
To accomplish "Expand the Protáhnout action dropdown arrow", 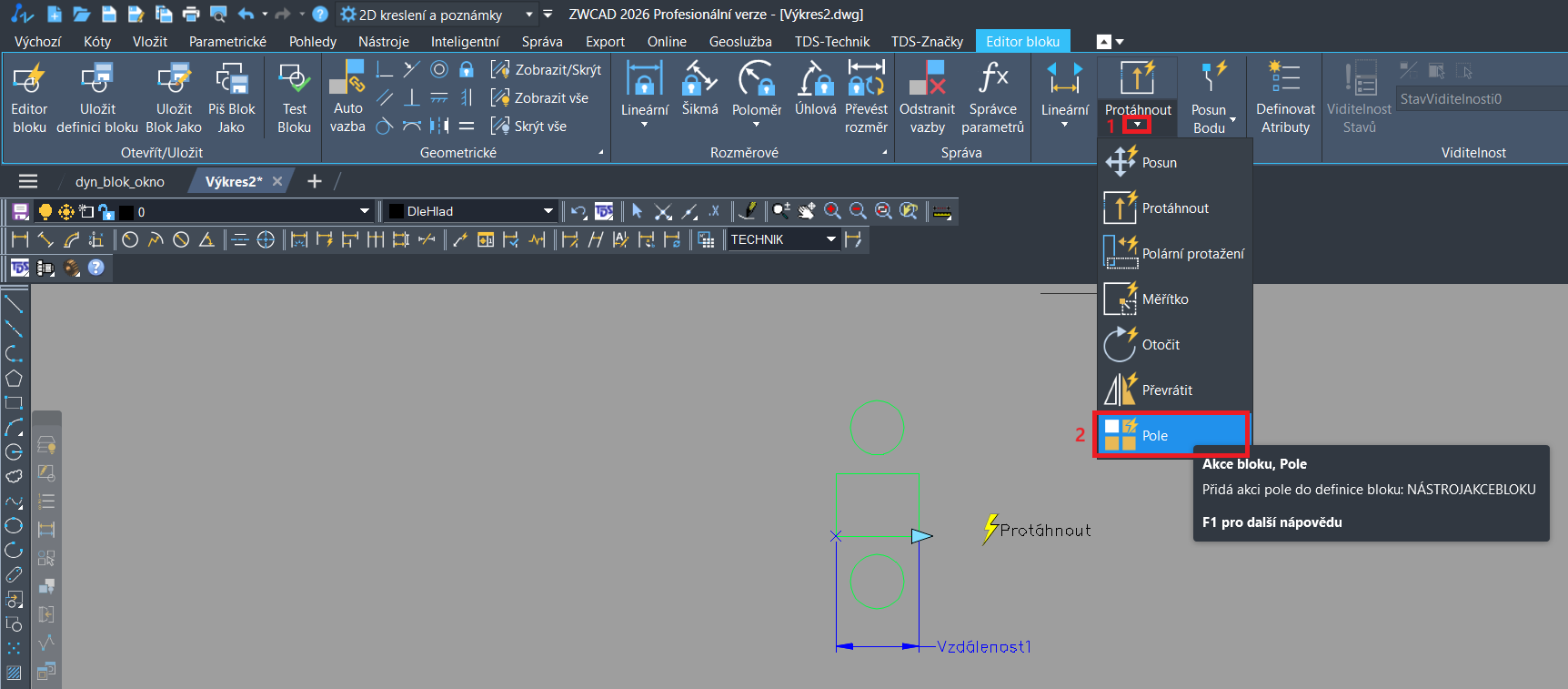I will [1137, 125].
